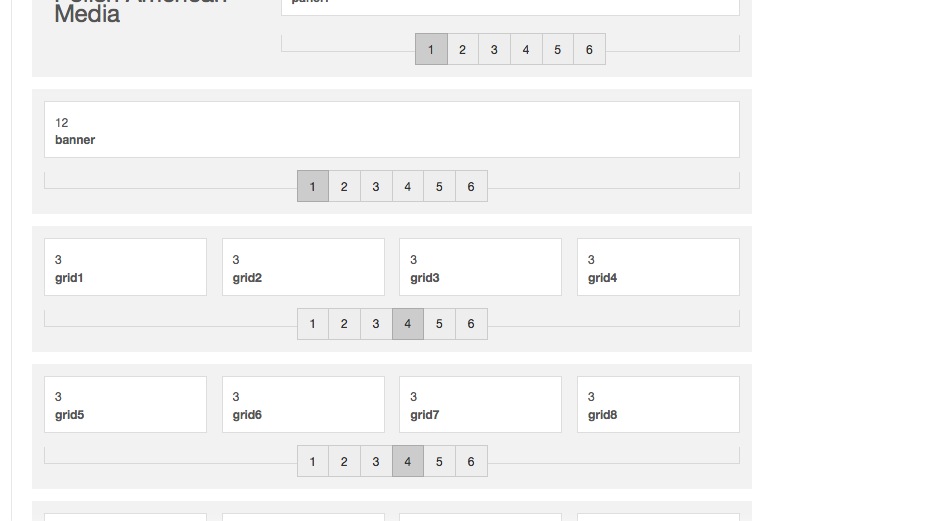Open the grid7 position box

(480, 404)
